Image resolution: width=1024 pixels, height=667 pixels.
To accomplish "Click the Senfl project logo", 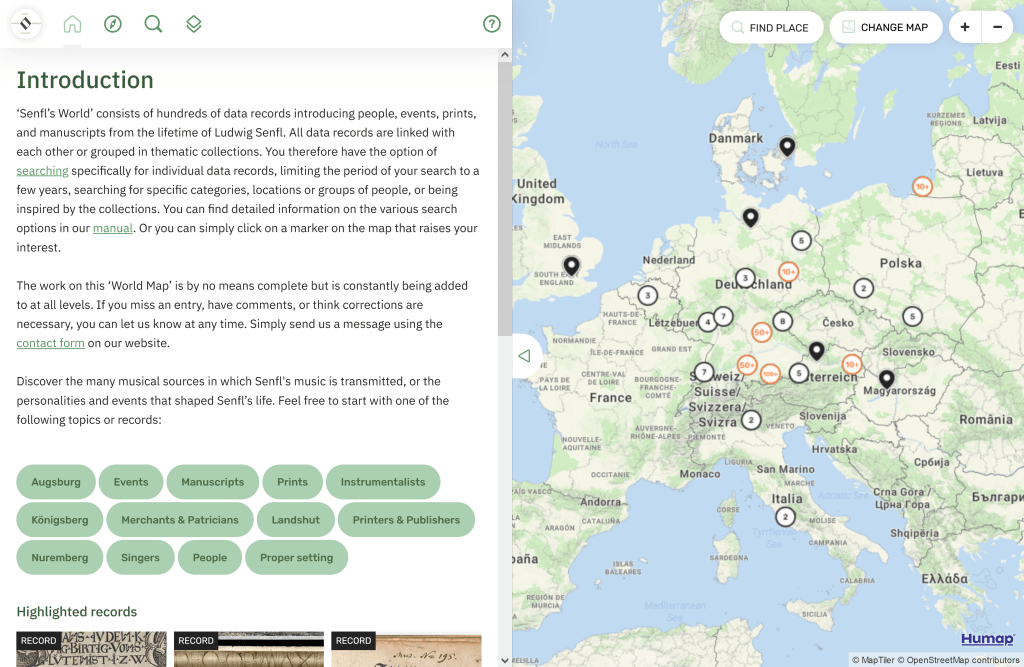I will click(x=26, y=24).
